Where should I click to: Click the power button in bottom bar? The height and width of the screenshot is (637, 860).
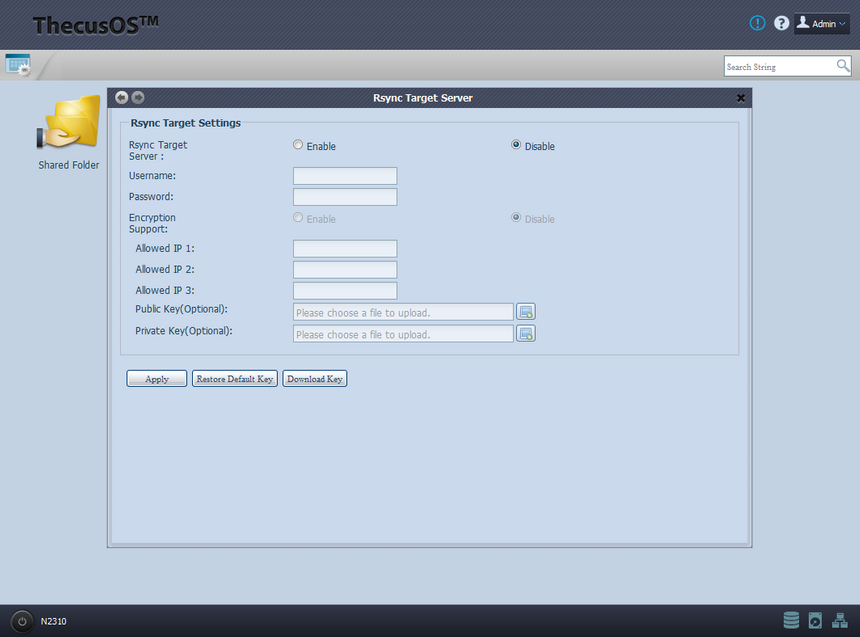(x=22, y=621)
